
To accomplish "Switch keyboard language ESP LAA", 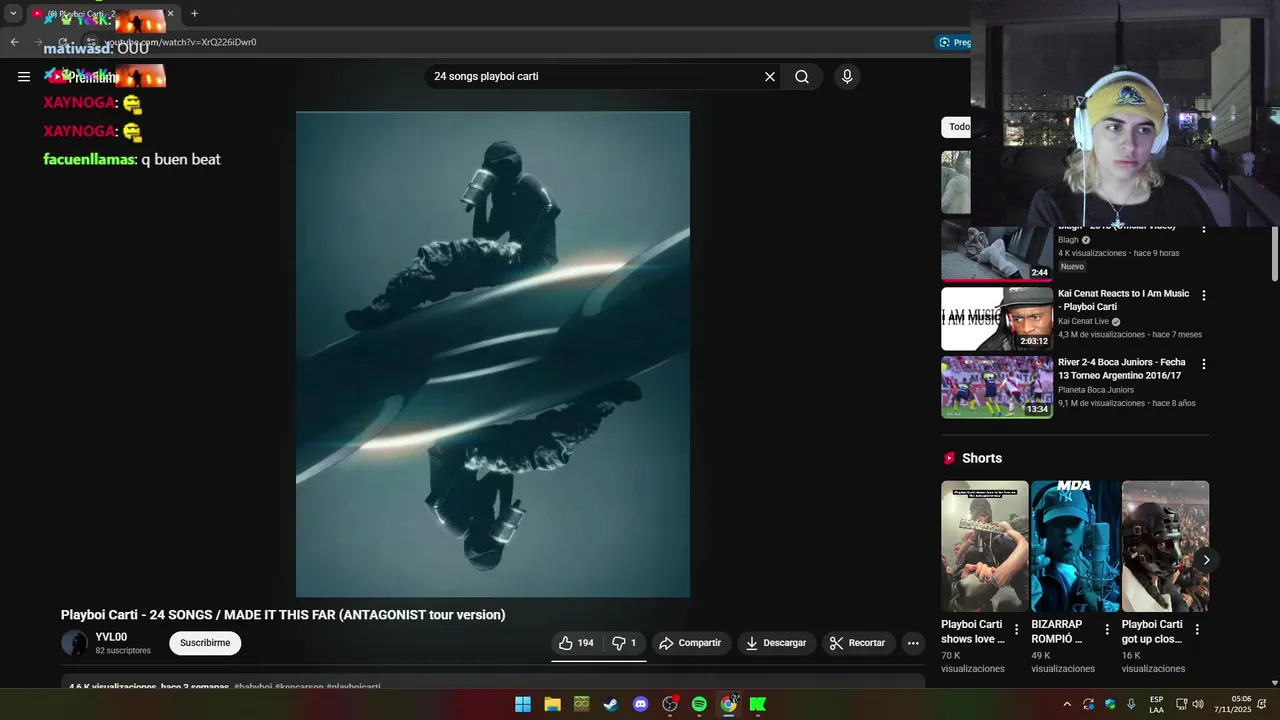I will 1157,704.
